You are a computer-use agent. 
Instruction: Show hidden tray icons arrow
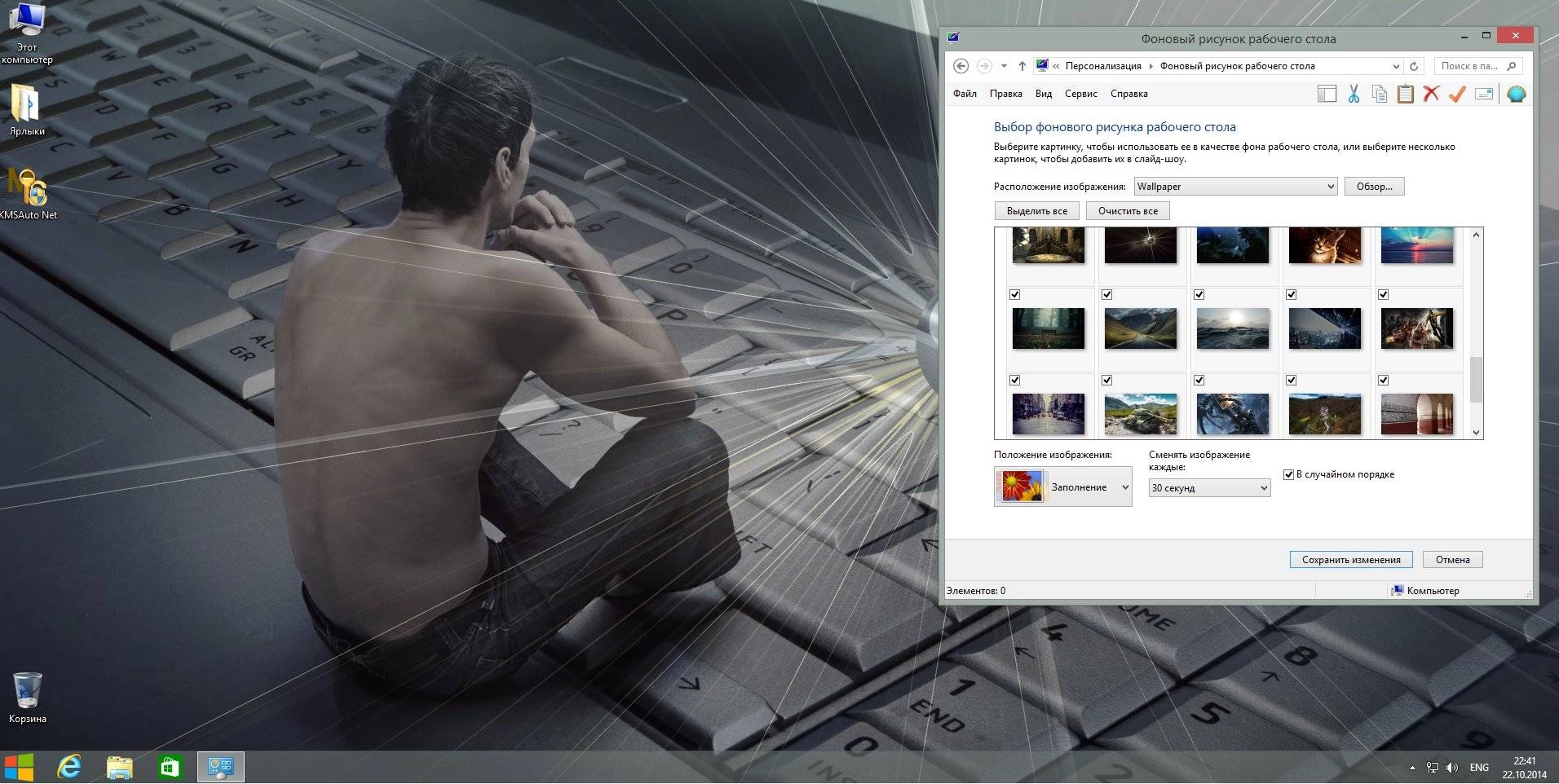click(x=1412, y=768)
